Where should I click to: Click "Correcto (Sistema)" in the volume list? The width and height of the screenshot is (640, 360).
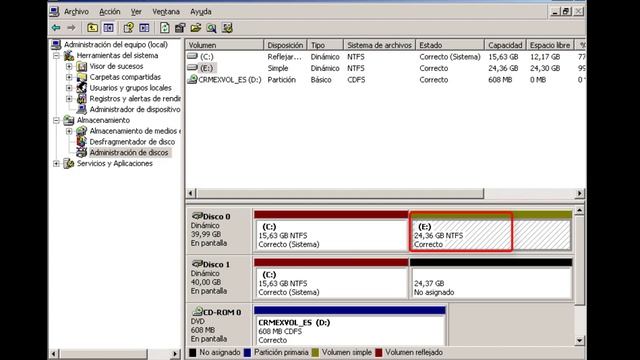point(450,57)
